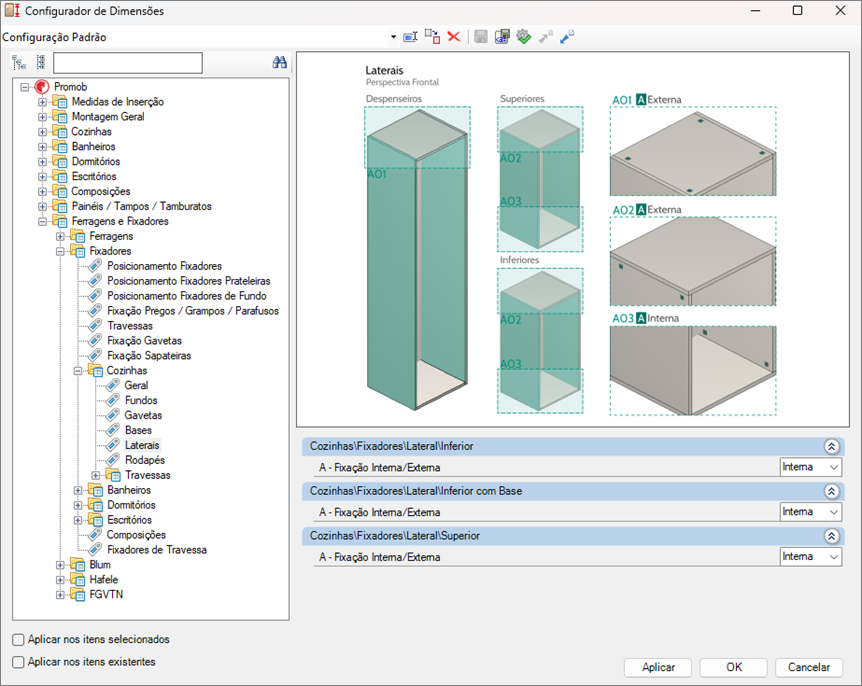
Task: Click the red X delete configuration icon
Action: [x=453, y=37]
